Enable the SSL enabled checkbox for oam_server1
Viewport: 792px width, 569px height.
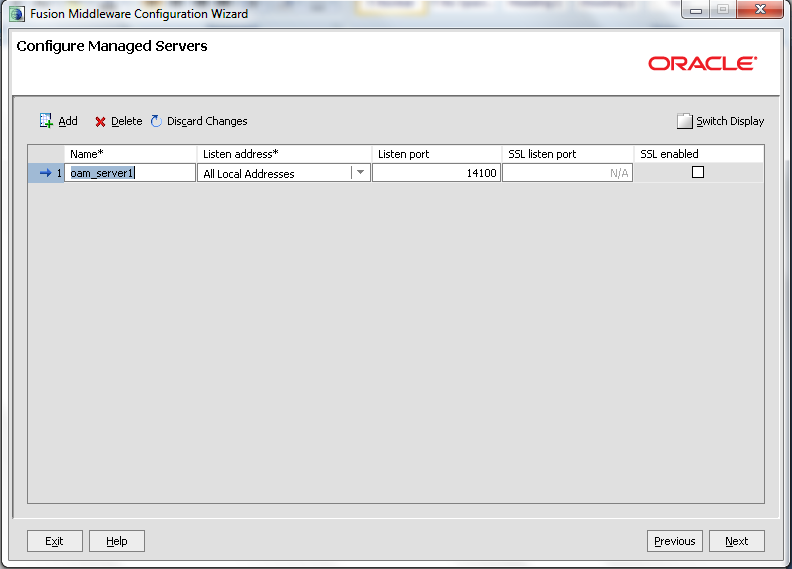pyautogui.click(x=698, y=172)
